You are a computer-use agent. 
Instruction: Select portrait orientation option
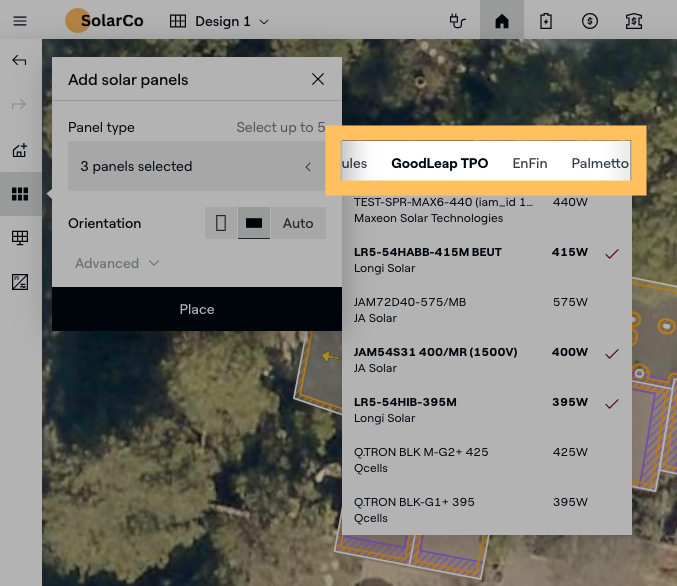pyautogui.click(x=221, y=223)
